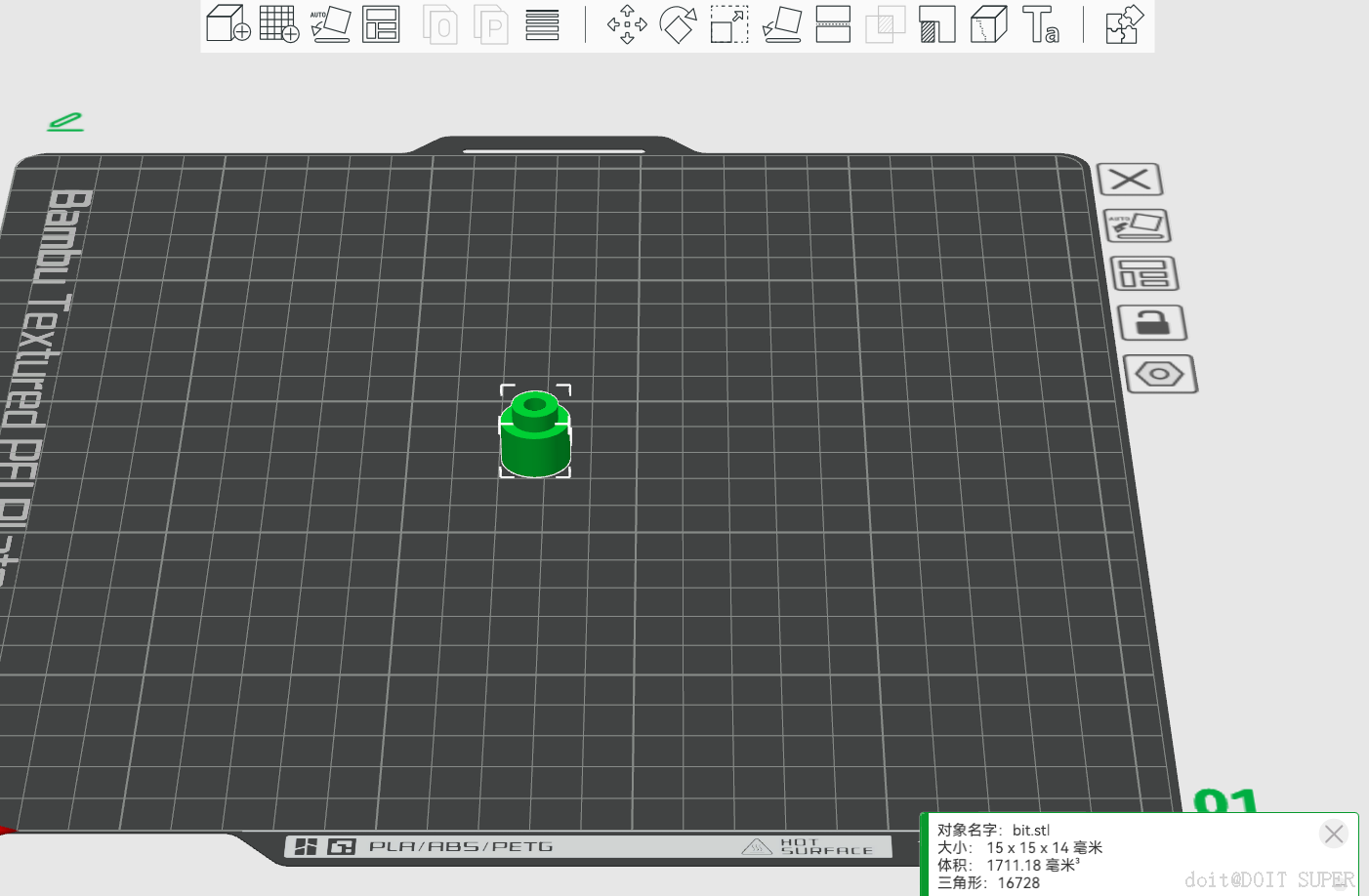This screenshot has width=1369, height=896.
Task: Open the Support painting tool
Action: click(x=937, y=24)
